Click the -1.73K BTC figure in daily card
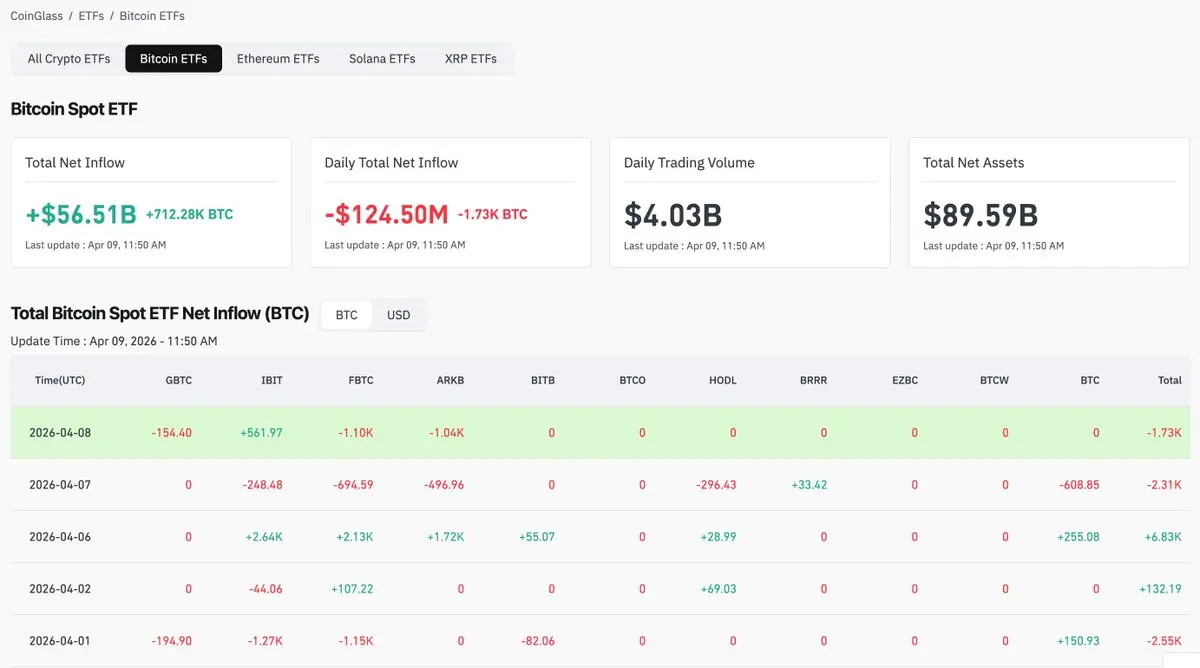Viewport: 1200px width, 668px height. pyautogui.click(x=493, y=214)
